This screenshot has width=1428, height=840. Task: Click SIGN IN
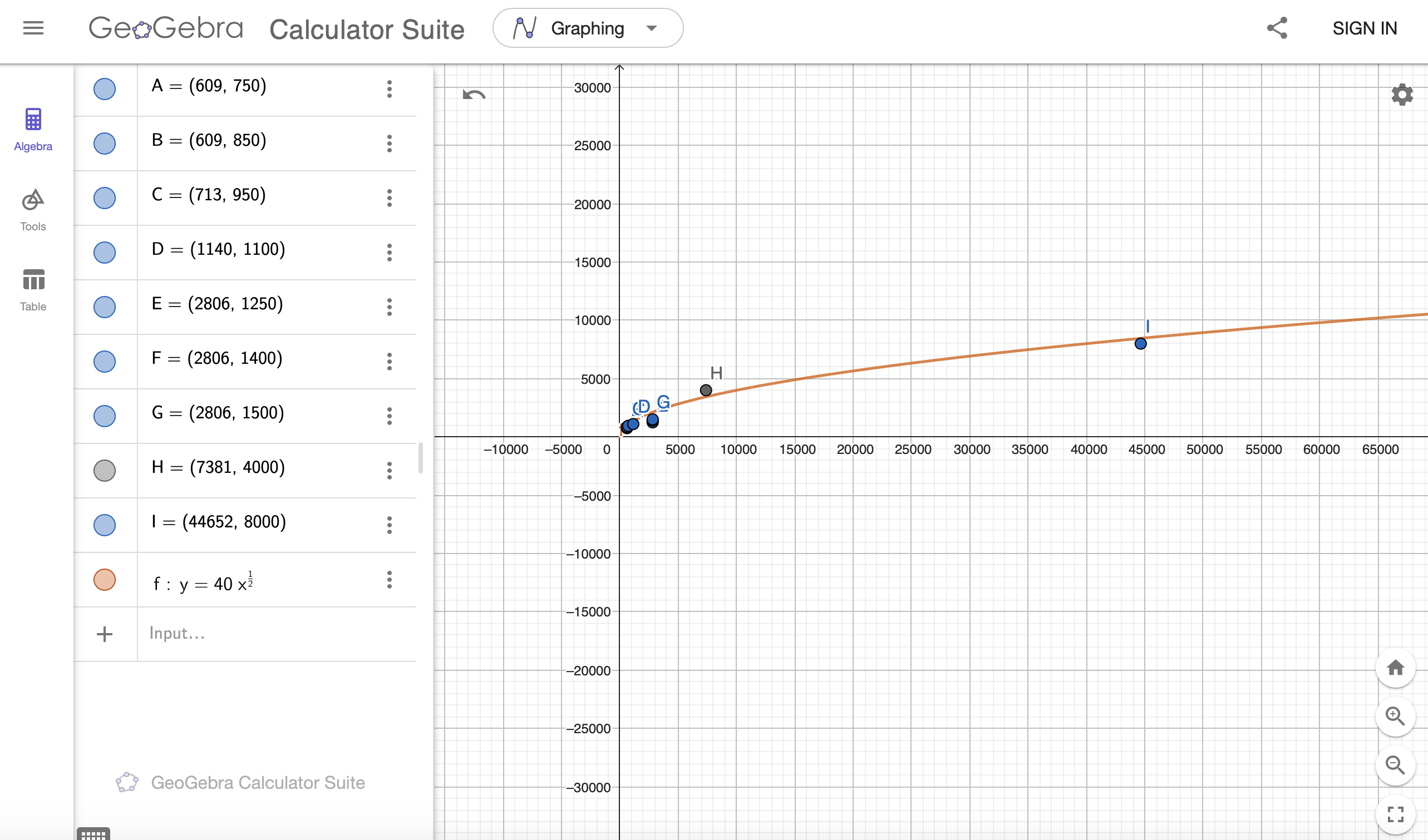(x=1364, y=28)
